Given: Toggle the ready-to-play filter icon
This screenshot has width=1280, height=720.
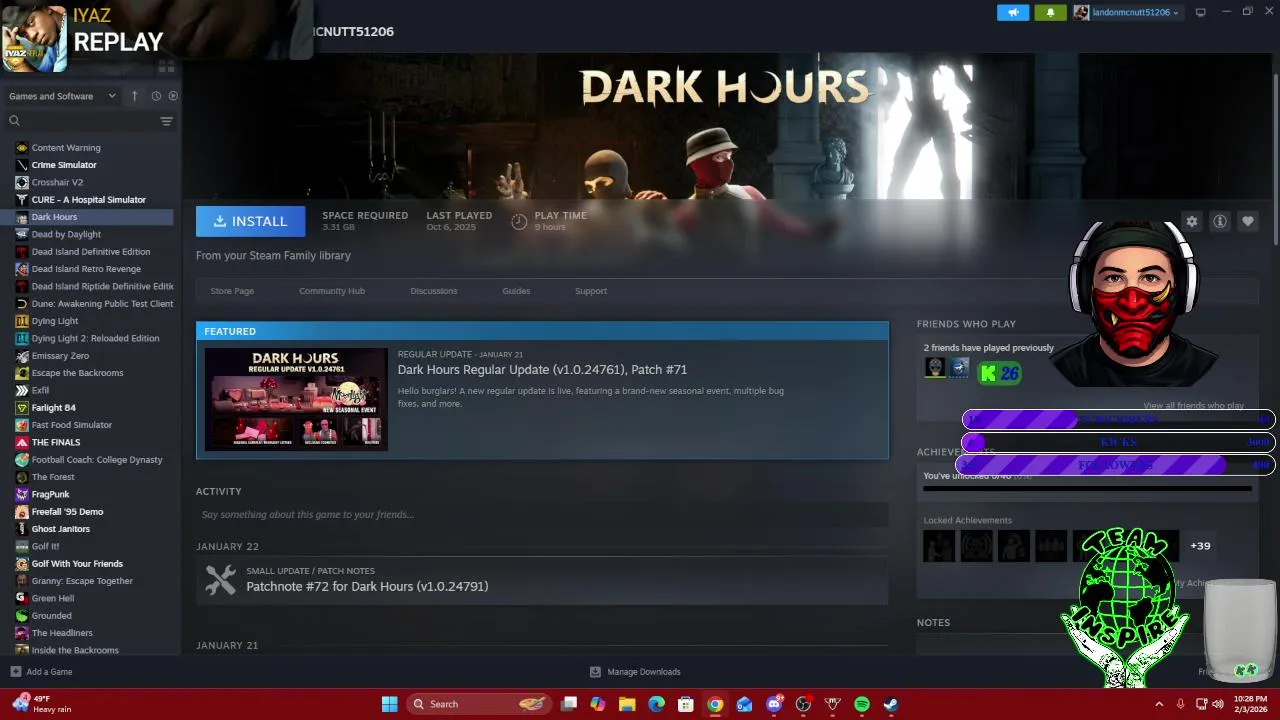Looking at the screenshot, I should [173, 96].
